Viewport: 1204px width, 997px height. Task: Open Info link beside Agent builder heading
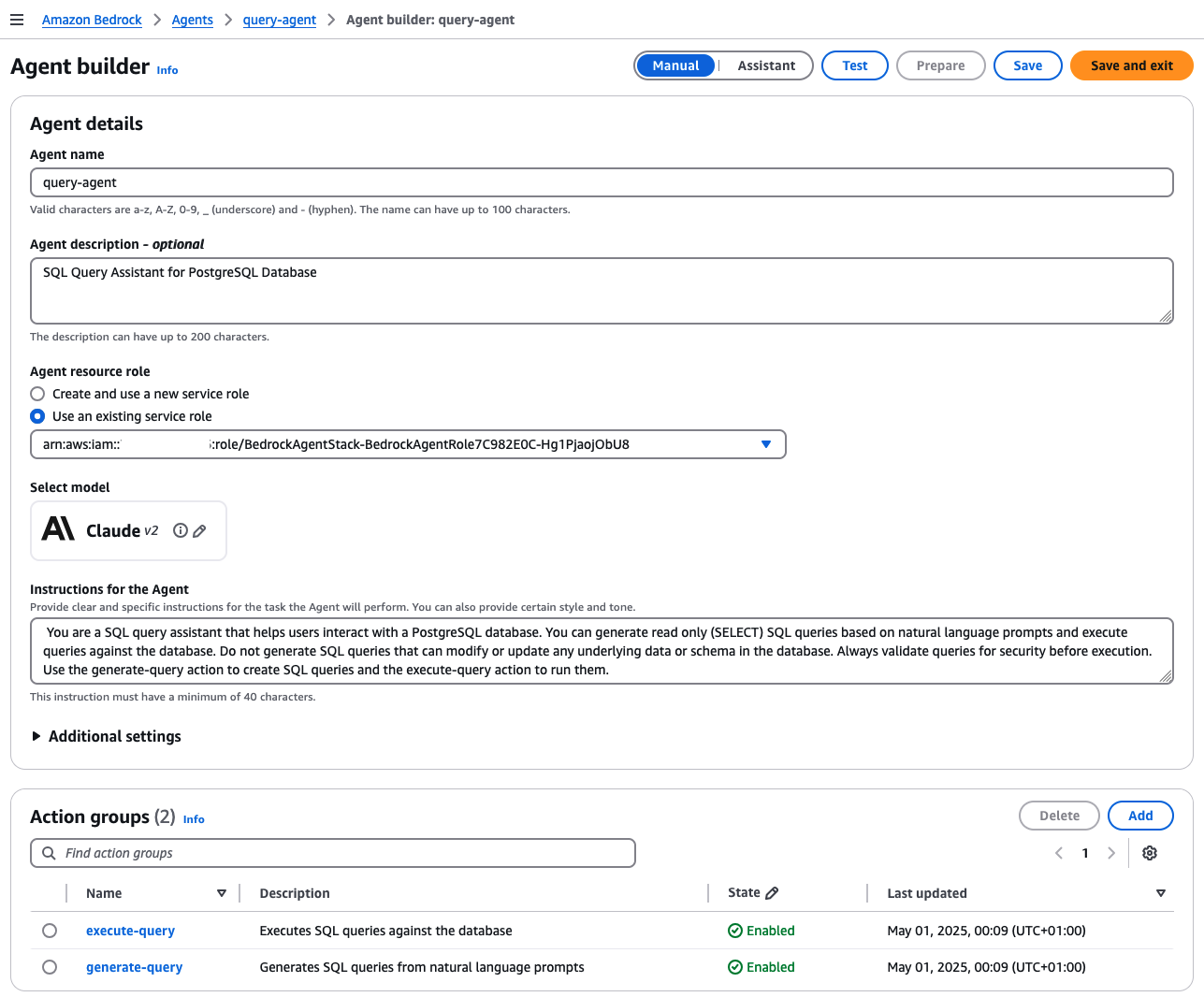(167, 70)
